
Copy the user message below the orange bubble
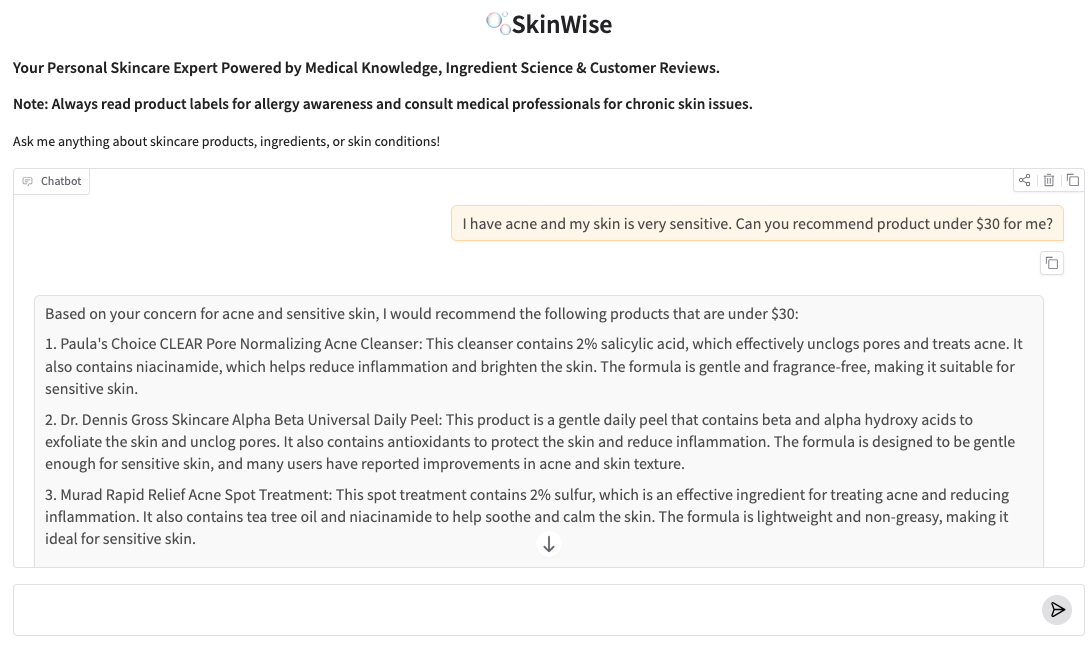1051,263
